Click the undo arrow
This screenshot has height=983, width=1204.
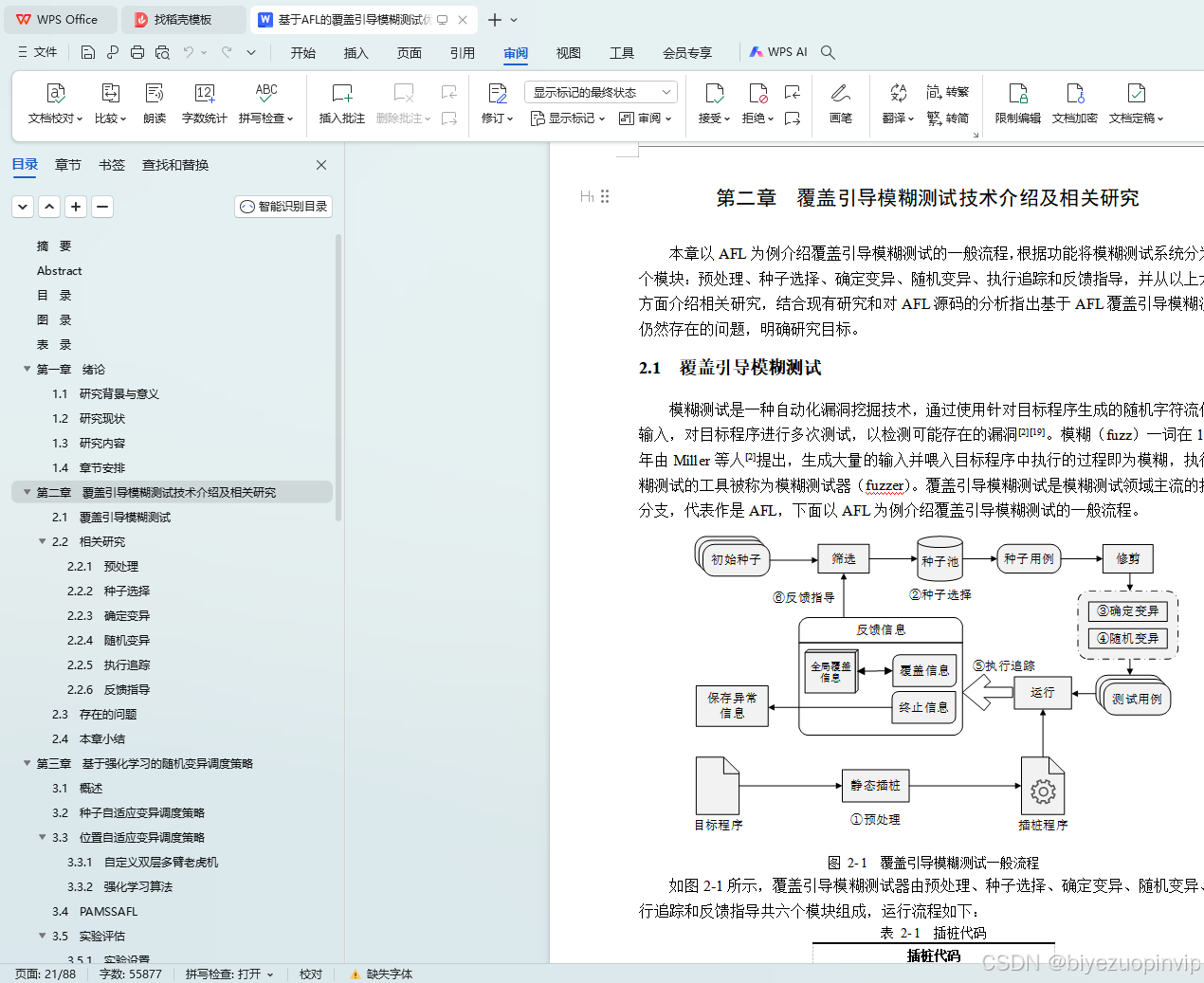click(x=189, y=52)
